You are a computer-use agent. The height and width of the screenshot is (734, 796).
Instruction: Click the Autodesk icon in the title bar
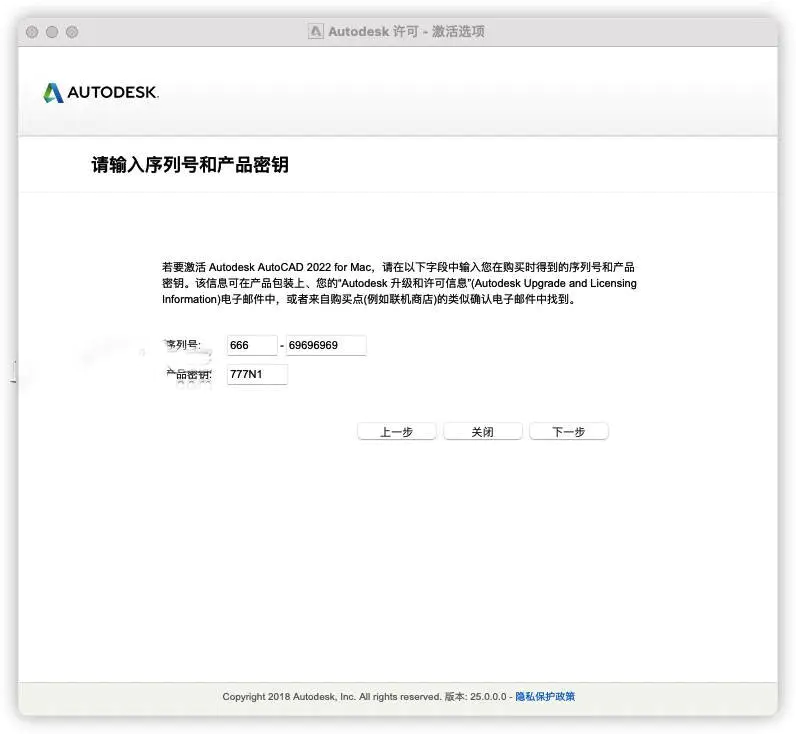315,31
